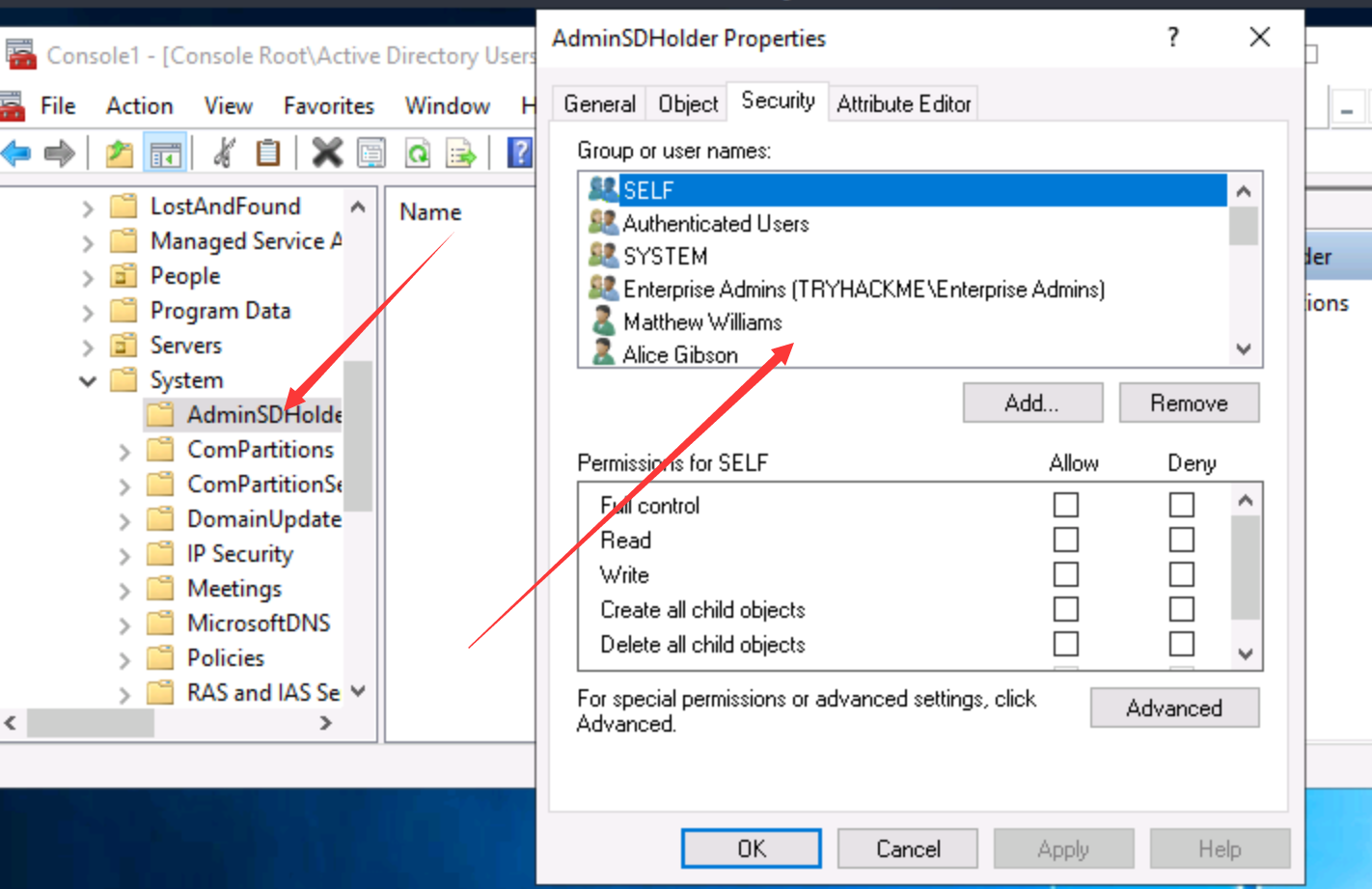Enable Allow for Write permission
Screen dimensions: 1372x889
(x=1065, y=574)
